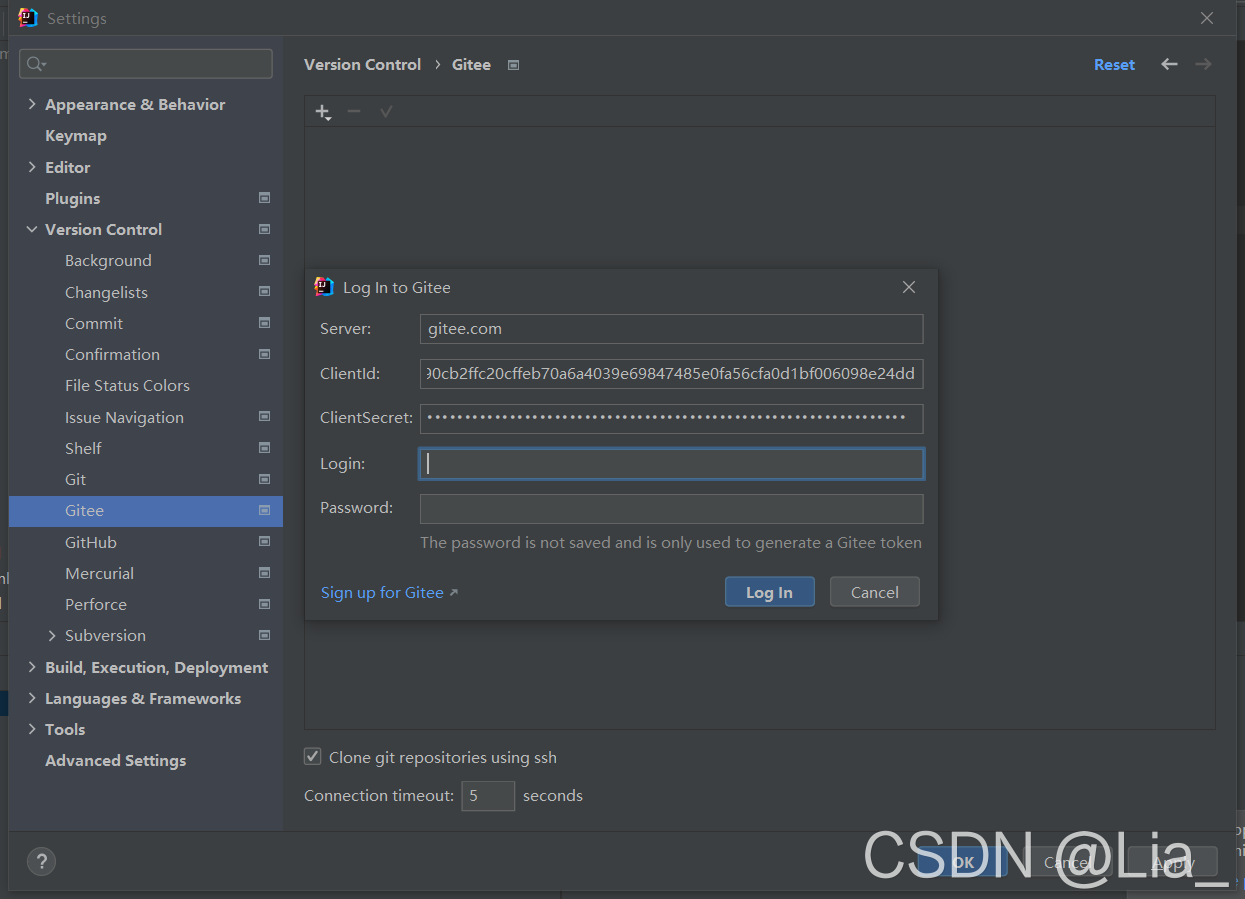Screen dimensions: 1245x899
Task: Click the forward arrow in Settings header
Action: [1203, 64]
